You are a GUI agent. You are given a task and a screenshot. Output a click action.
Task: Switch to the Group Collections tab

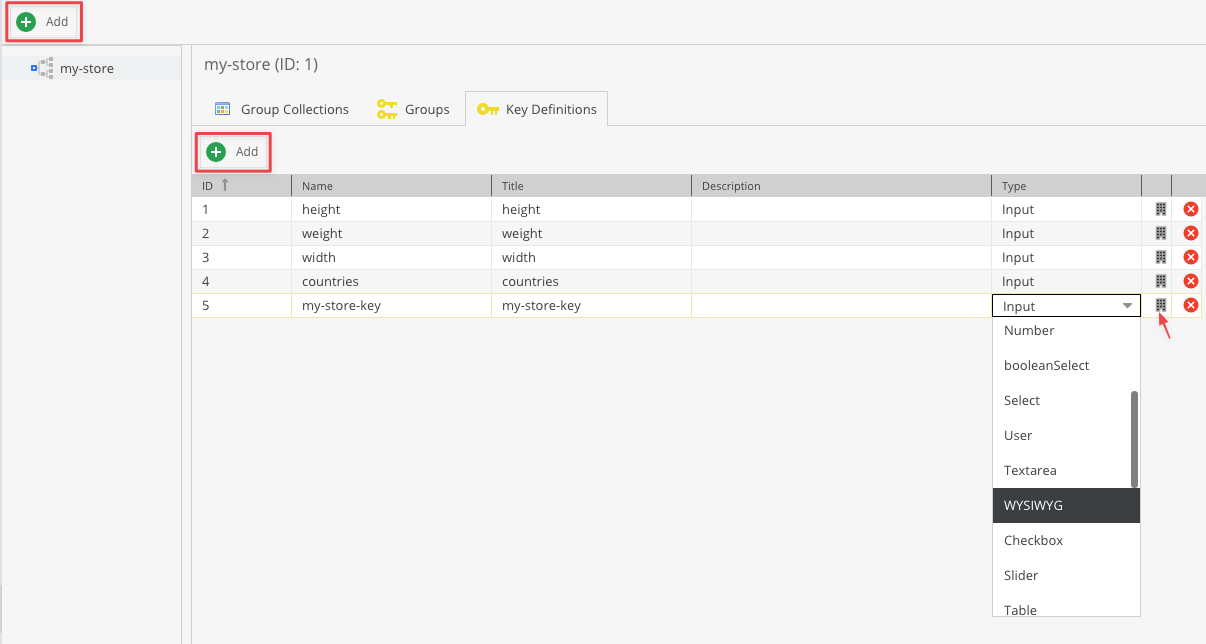coord(282,109)
